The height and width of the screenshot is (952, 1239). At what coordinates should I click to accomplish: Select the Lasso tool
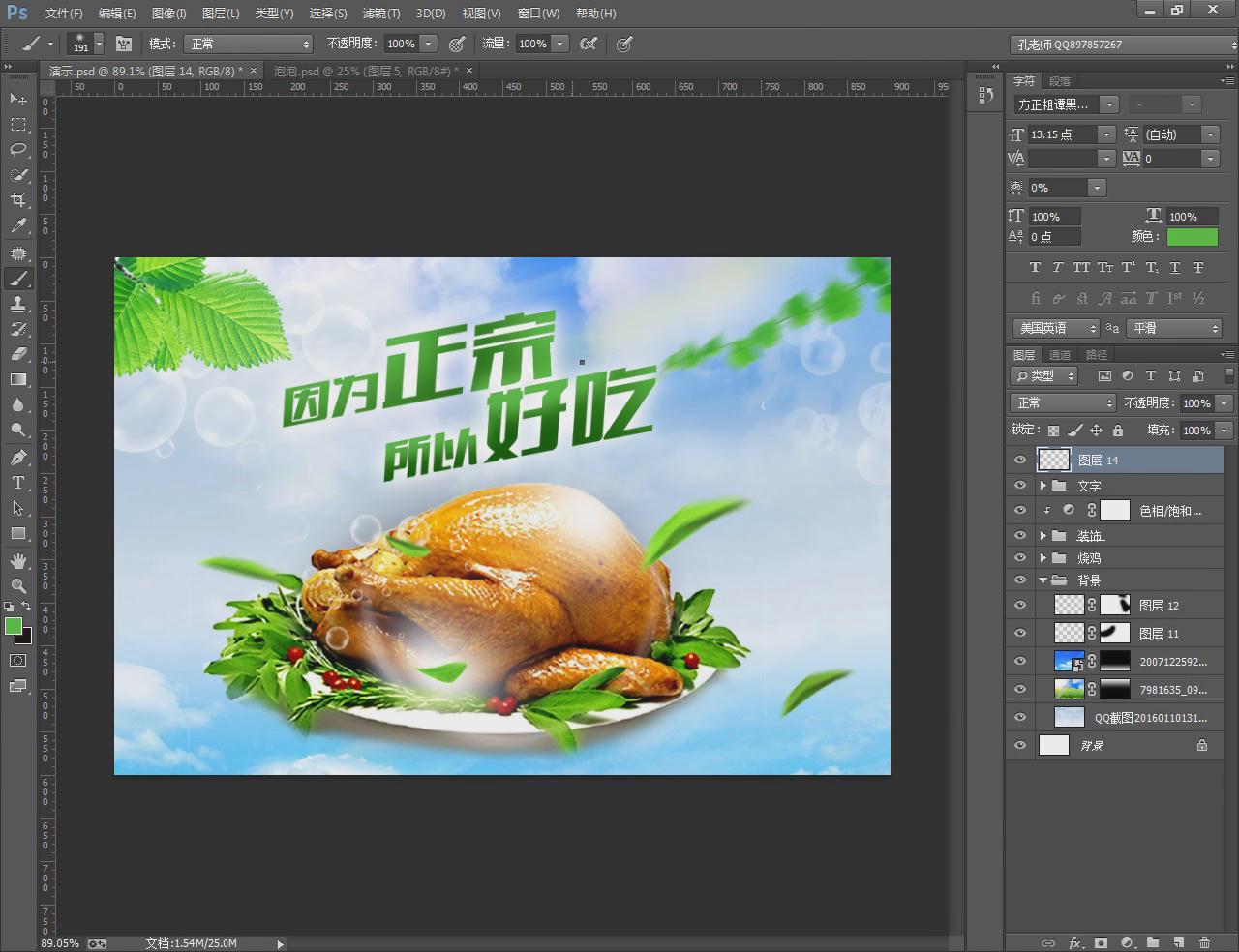click(x=18, y=149)
